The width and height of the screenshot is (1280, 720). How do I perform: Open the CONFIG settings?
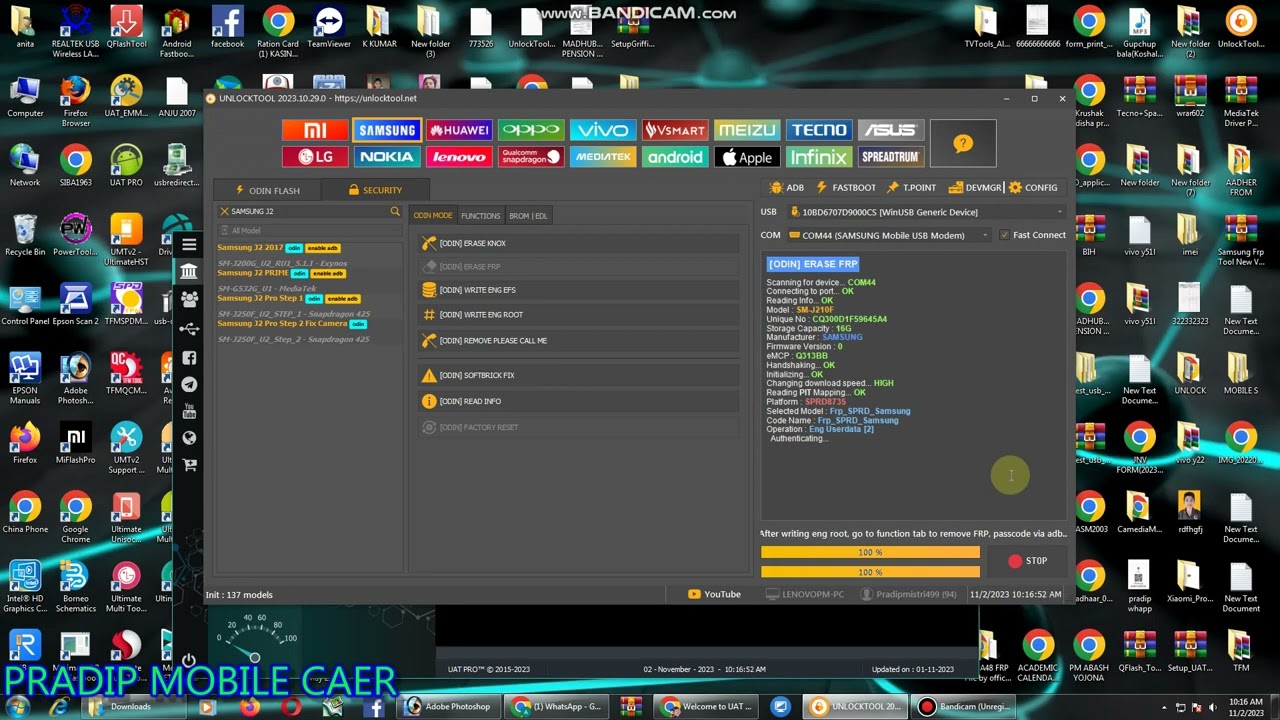[x=1033, y=188]
